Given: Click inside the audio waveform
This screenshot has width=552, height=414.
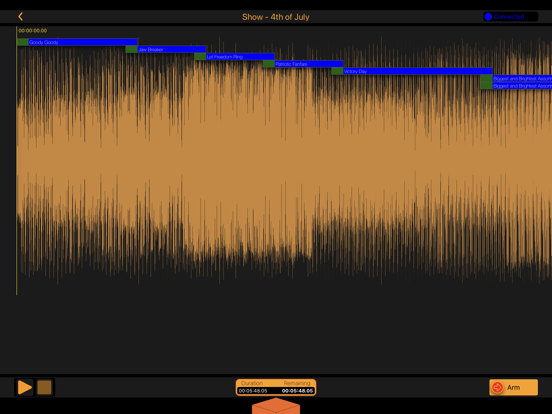Looking at the screenshot, I should click(x=284, y=160).
